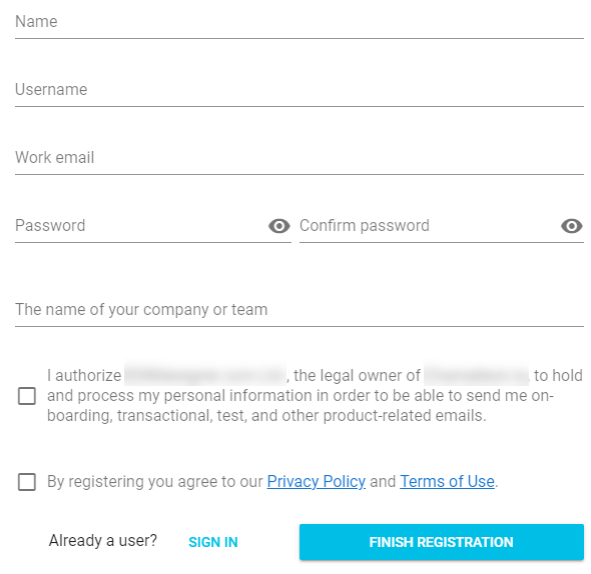591x574 pixels.
Task: Show the Password field's hidden characters
Action: 279,226
